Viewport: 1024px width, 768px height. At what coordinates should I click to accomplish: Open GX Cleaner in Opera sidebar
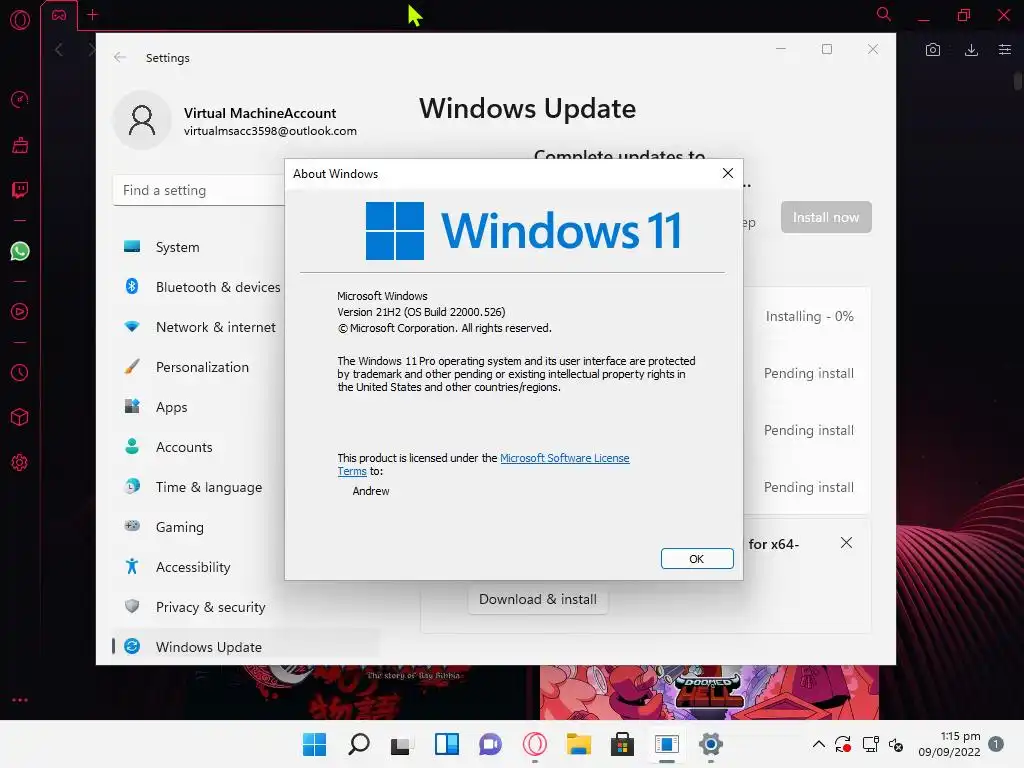pos(20,145)
